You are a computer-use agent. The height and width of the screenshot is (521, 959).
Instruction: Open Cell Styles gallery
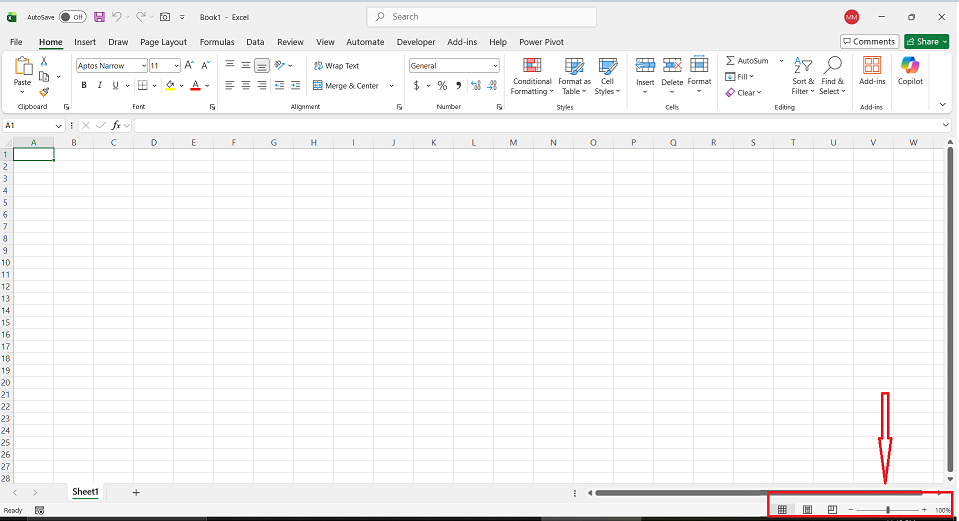coord(607,76)
